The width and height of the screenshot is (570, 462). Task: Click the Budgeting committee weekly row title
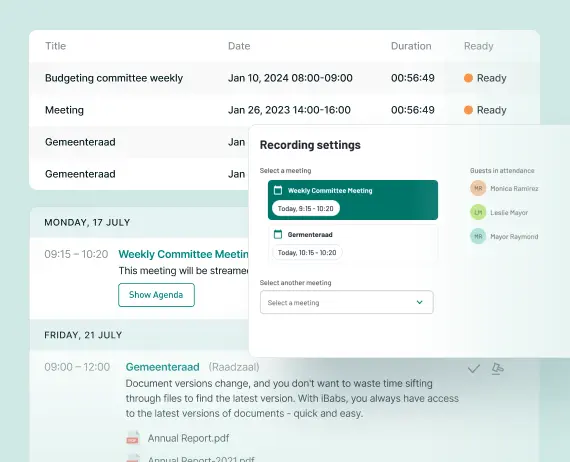click(x=114, y=78)
